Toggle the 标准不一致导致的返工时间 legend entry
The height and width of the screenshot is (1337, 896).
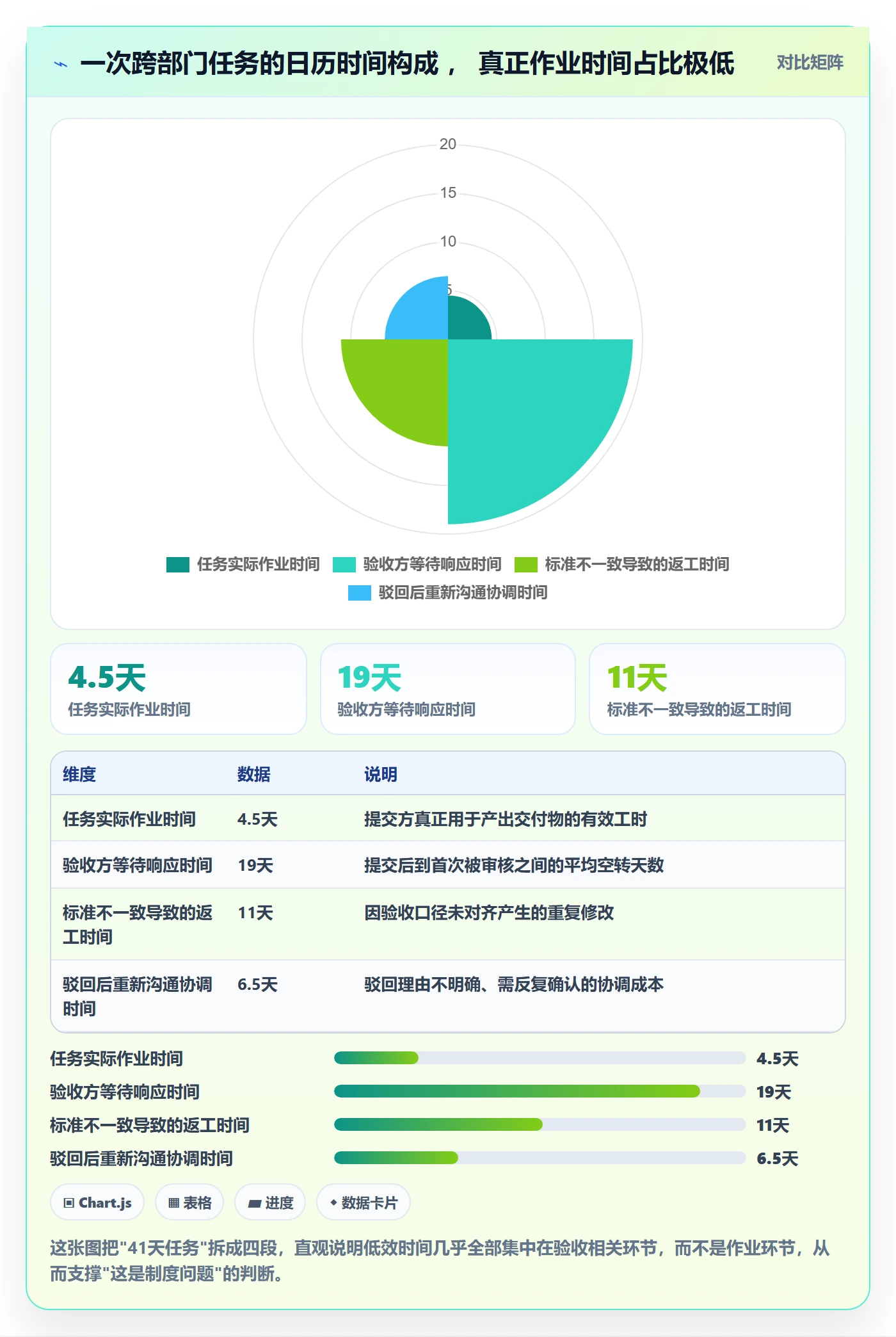click(621, 564)
